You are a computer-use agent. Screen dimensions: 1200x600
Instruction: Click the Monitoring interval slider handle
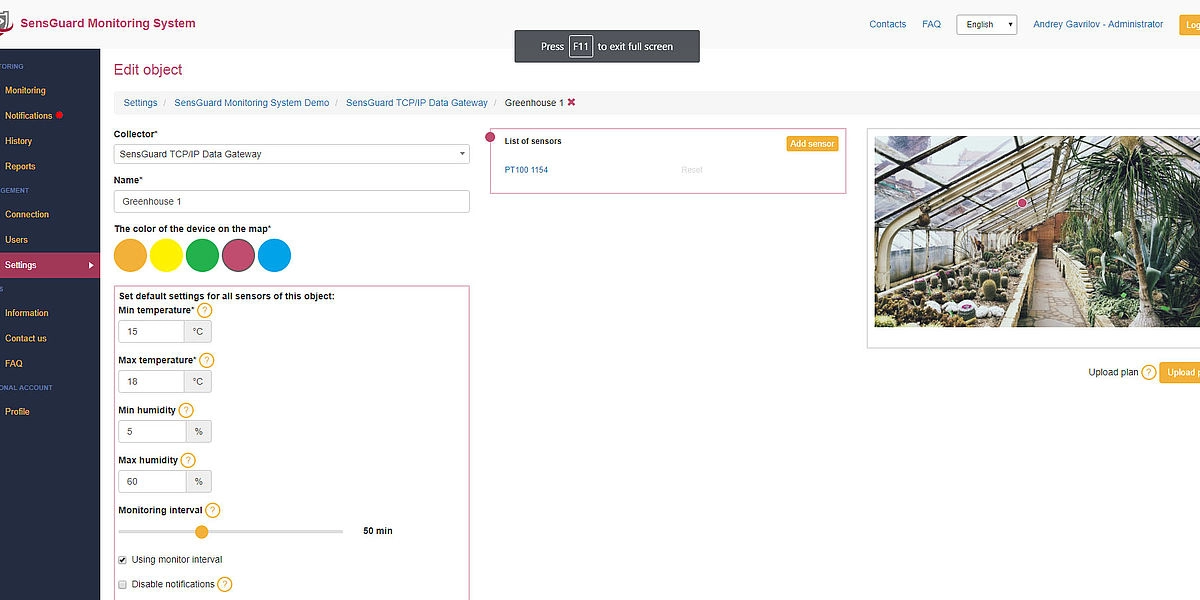pos(201,532)
